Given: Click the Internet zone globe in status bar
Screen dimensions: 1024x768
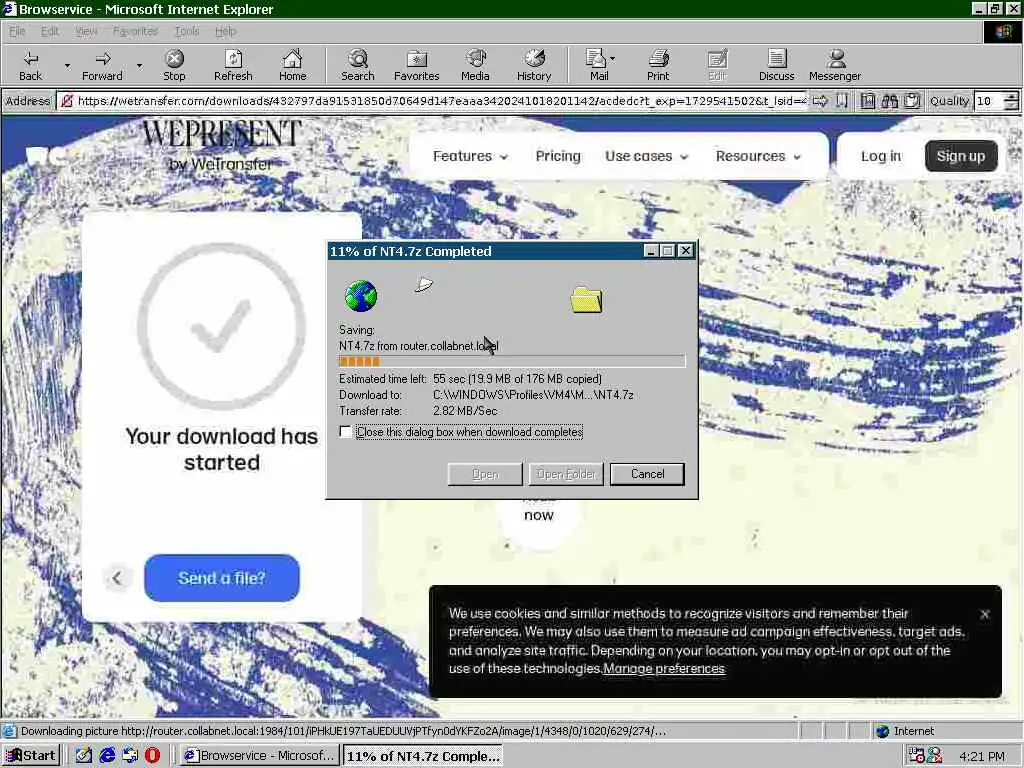Looking at the screenshot, I should coord(882,731).
